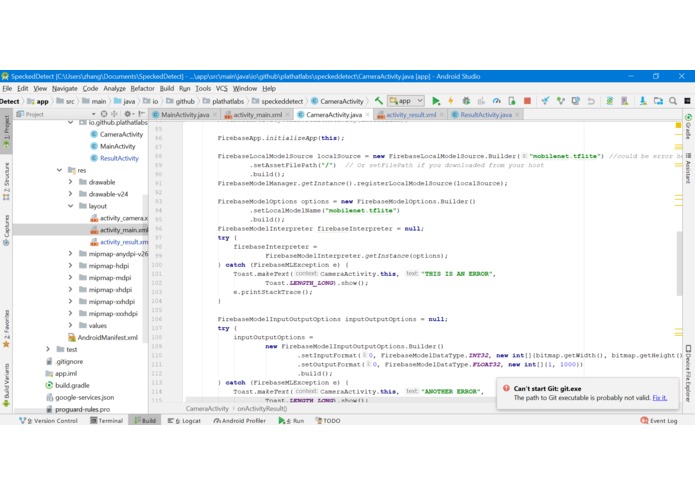Open the Project view dropdown arrow
This screenshot has width=695, height=494.
coord(94,114)
